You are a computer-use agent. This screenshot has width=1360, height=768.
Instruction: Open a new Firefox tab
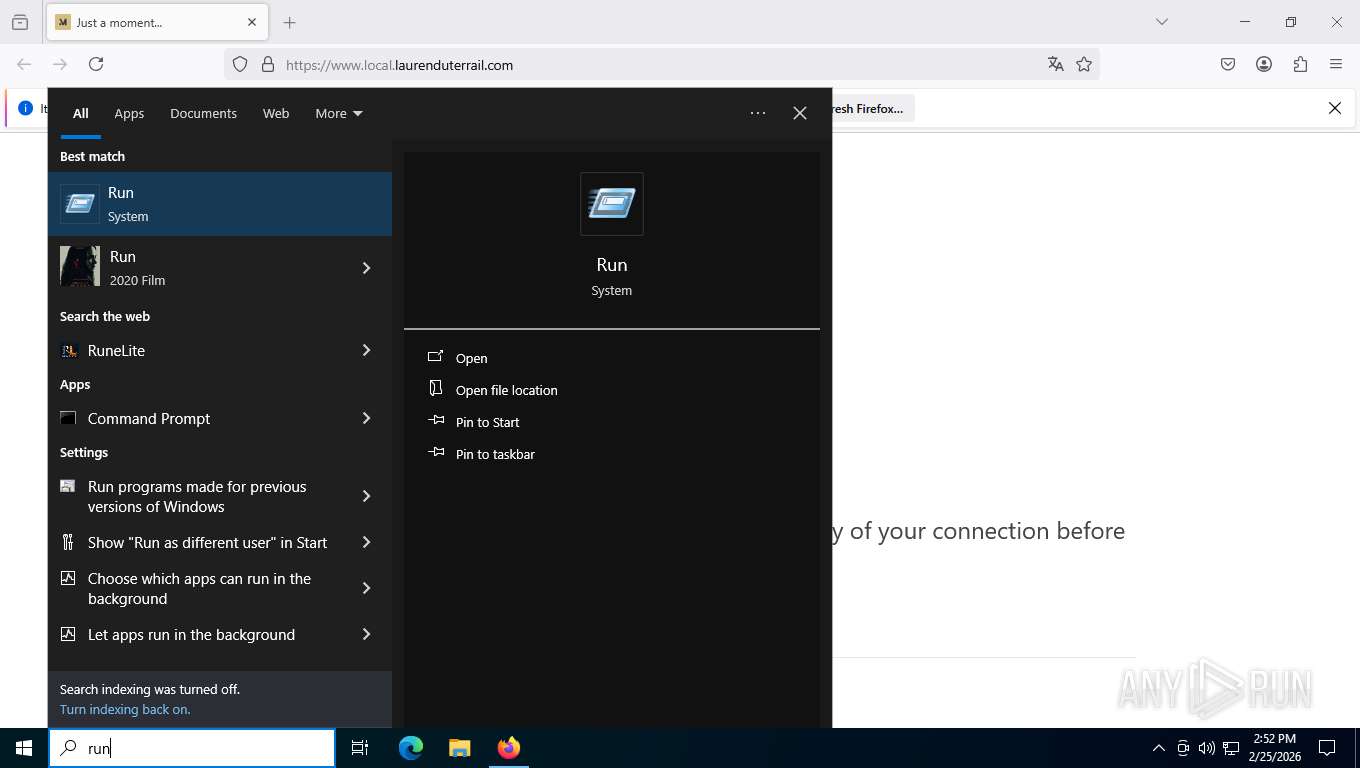pos(290,22)
